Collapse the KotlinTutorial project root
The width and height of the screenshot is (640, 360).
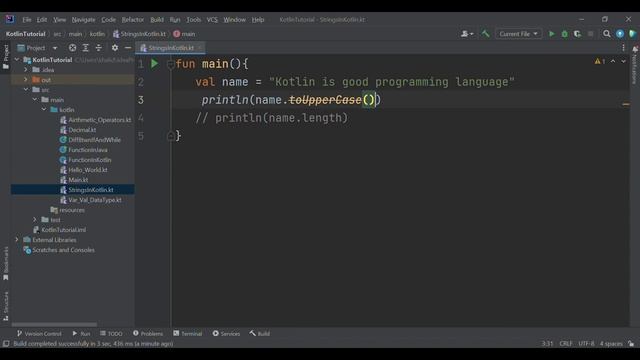pos(17,60)
